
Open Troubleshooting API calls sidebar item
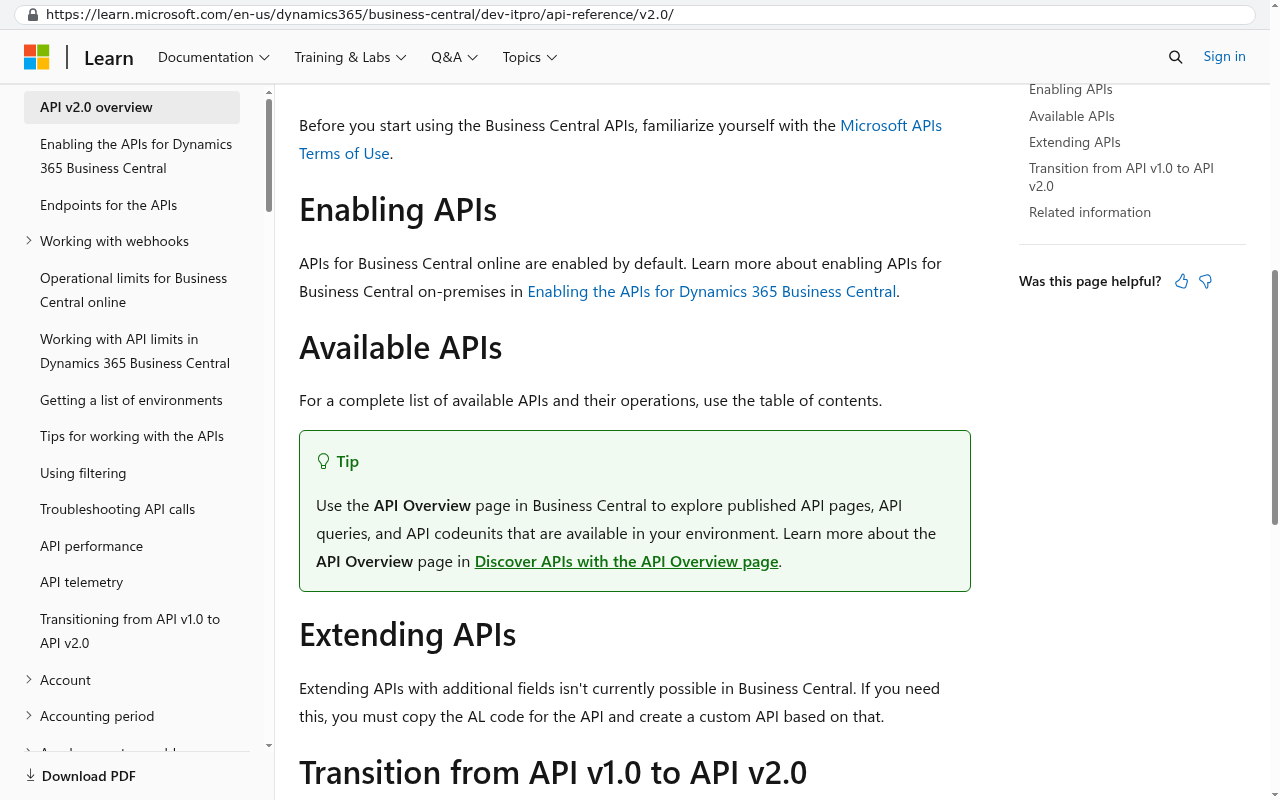(x=117, y=509)
